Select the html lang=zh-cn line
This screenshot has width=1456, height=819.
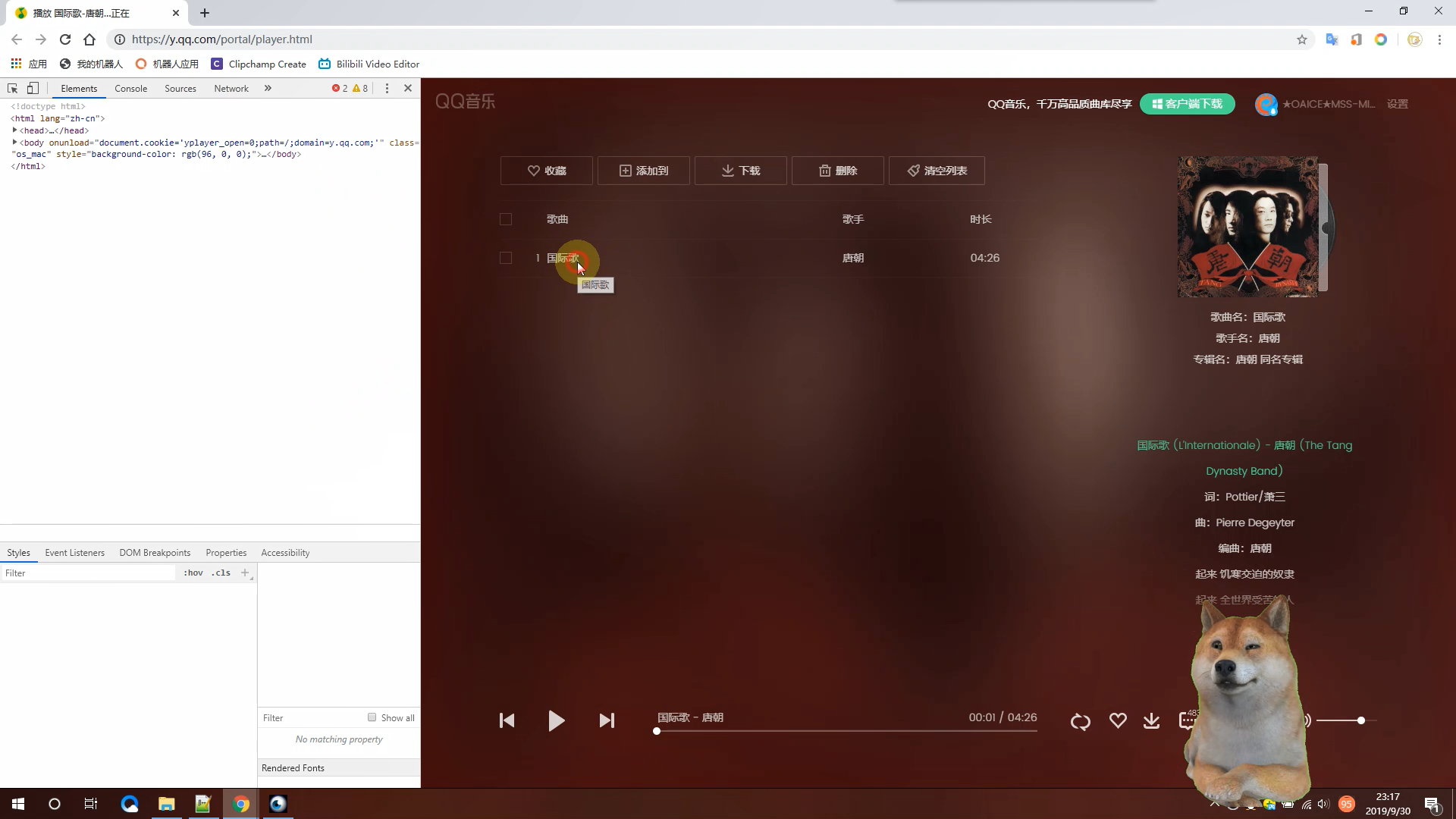58,118
